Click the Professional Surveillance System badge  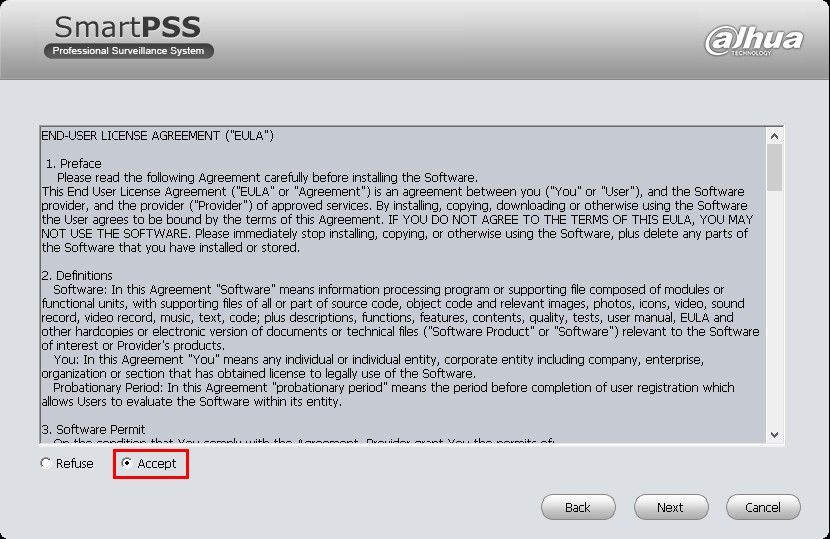tap(129, 51)
